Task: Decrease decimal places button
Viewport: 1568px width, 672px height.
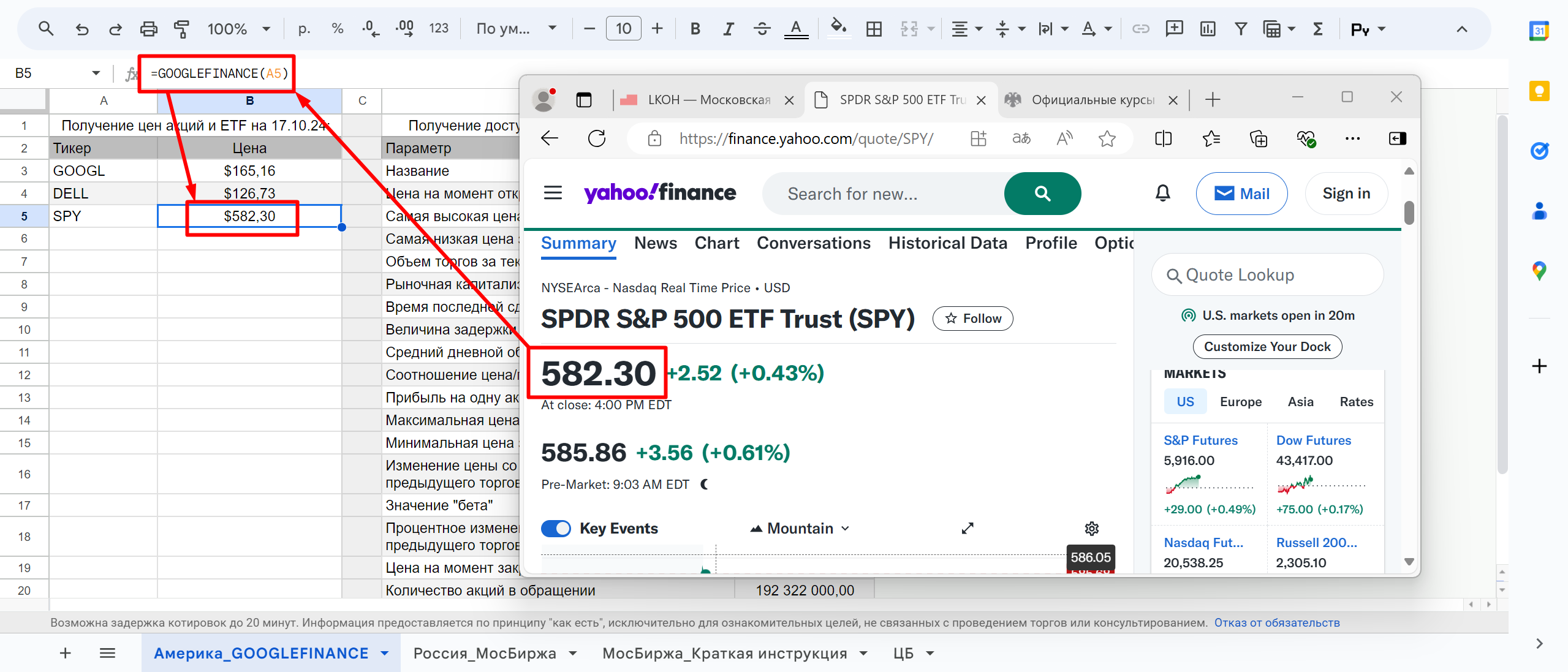Action: (370, 28)
